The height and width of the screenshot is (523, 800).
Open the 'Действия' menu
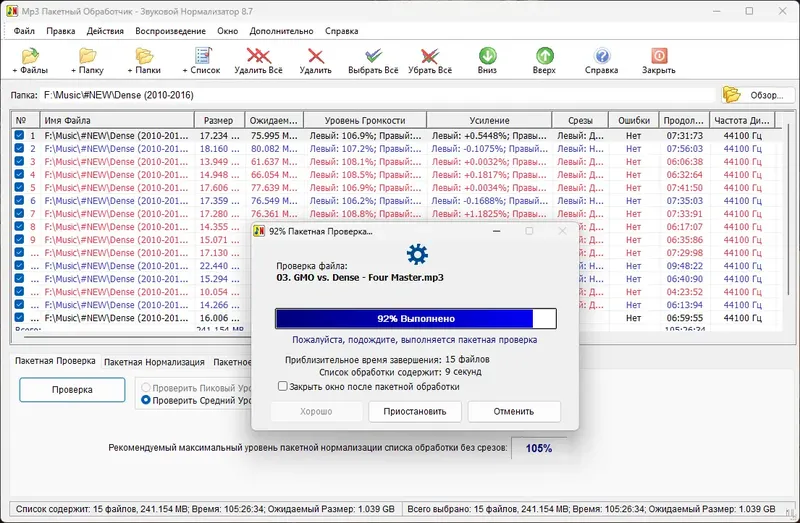click(x=105, y=31)
